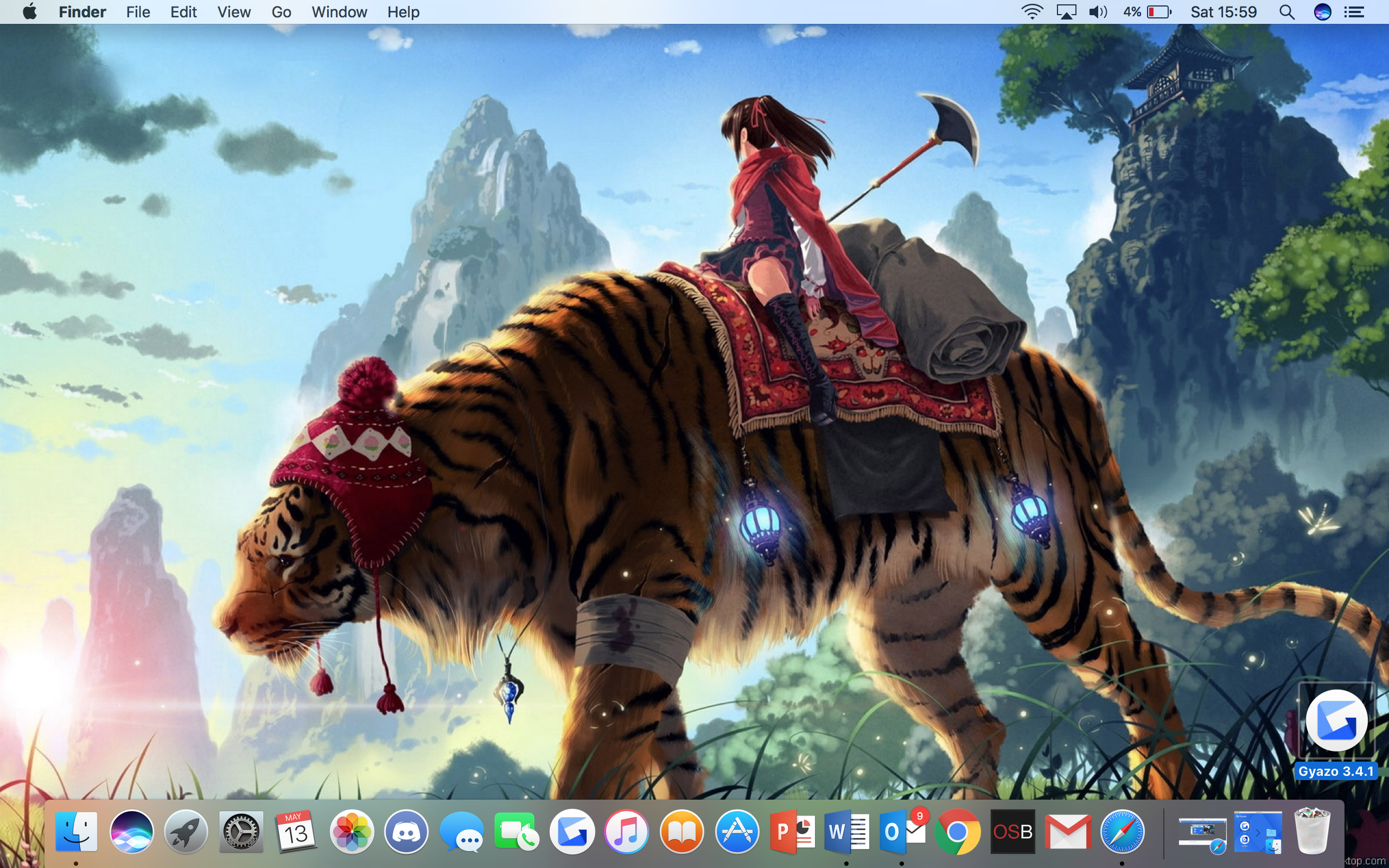The image size is (1389, 868).
Task: Open Discord from the dock
Action: (406, 832)
